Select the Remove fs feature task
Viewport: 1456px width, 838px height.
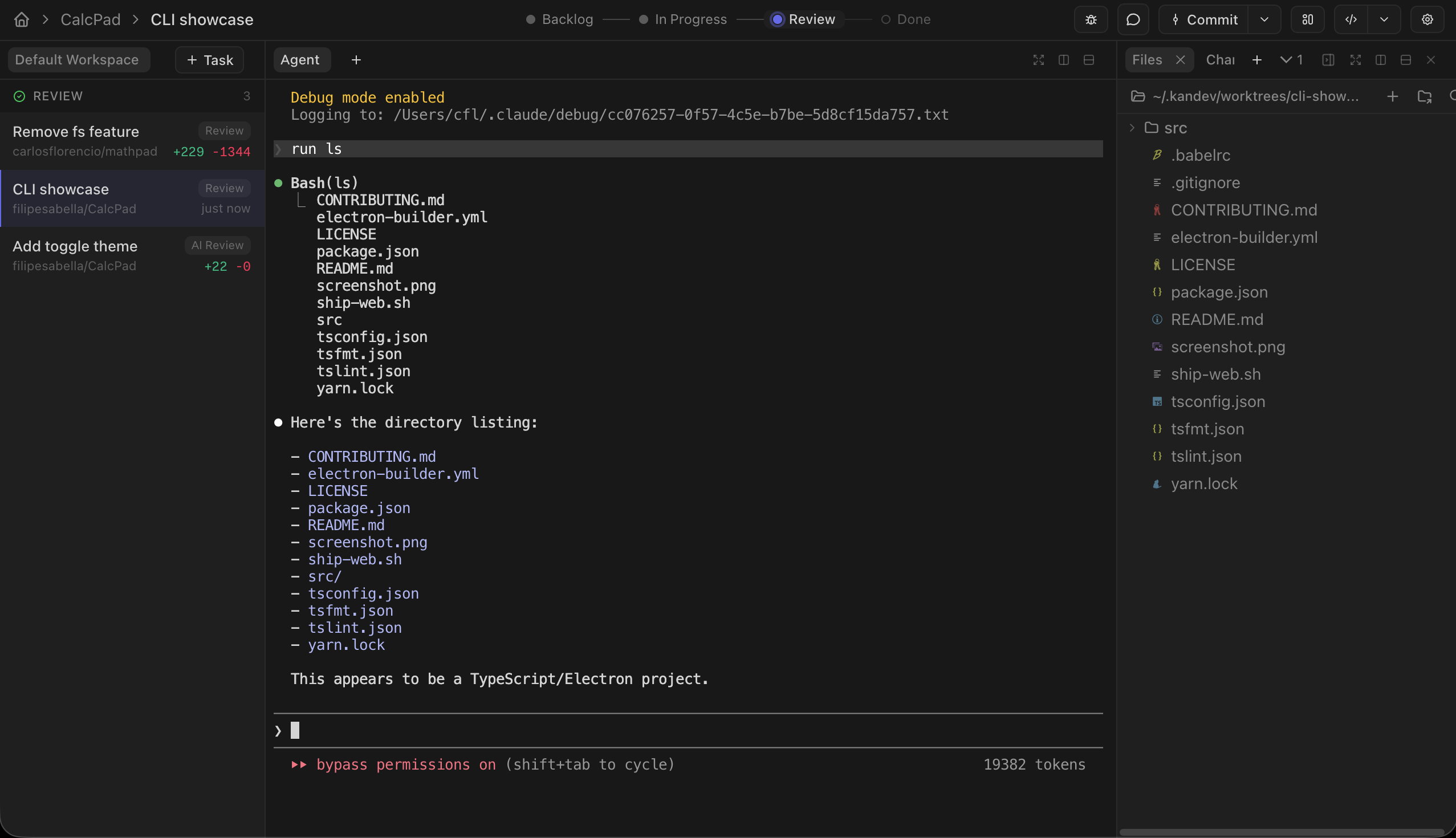click(132, 141)
